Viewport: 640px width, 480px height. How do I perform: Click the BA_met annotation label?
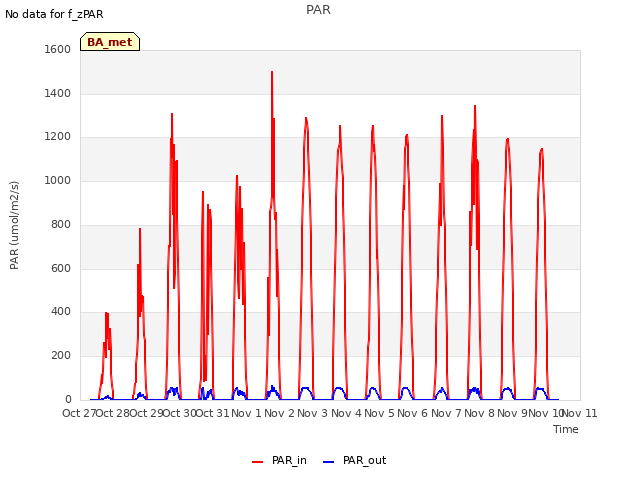click(x=110, y=42)
